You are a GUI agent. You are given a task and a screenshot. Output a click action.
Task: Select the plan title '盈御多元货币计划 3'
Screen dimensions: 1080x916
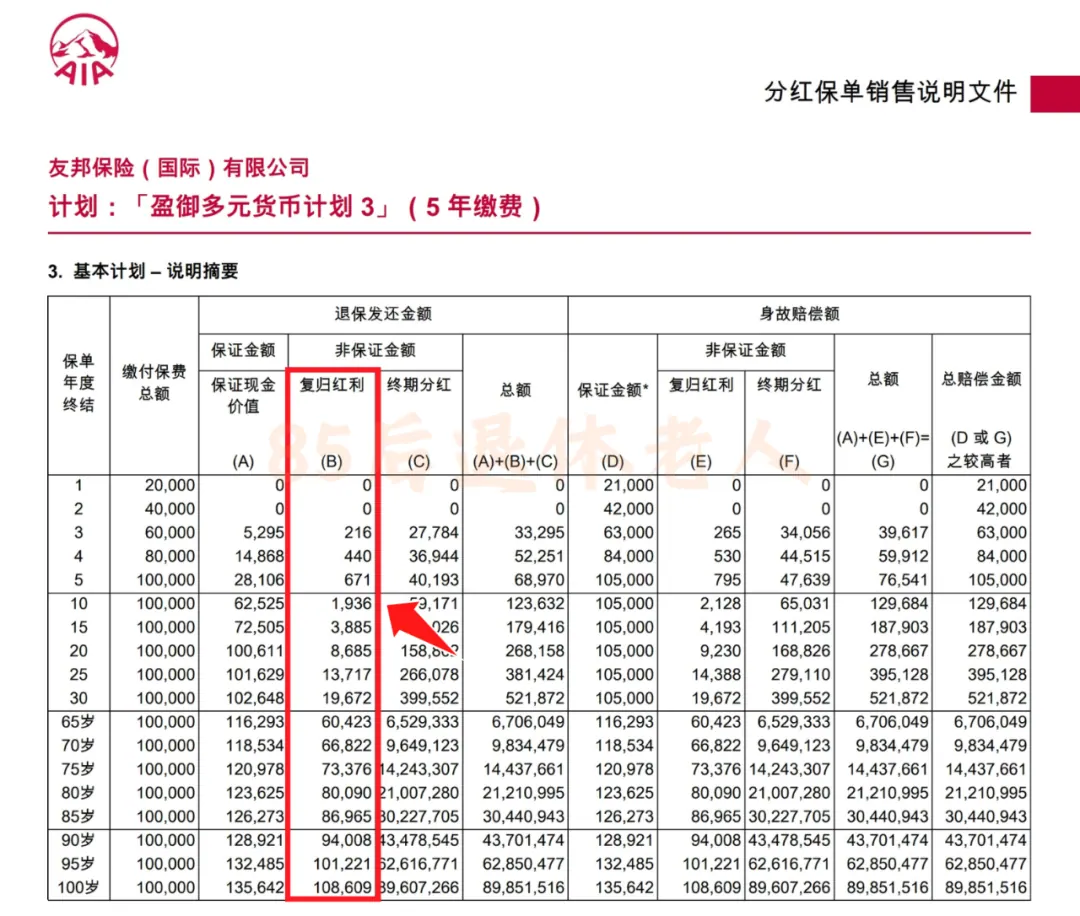coord(262,207)
